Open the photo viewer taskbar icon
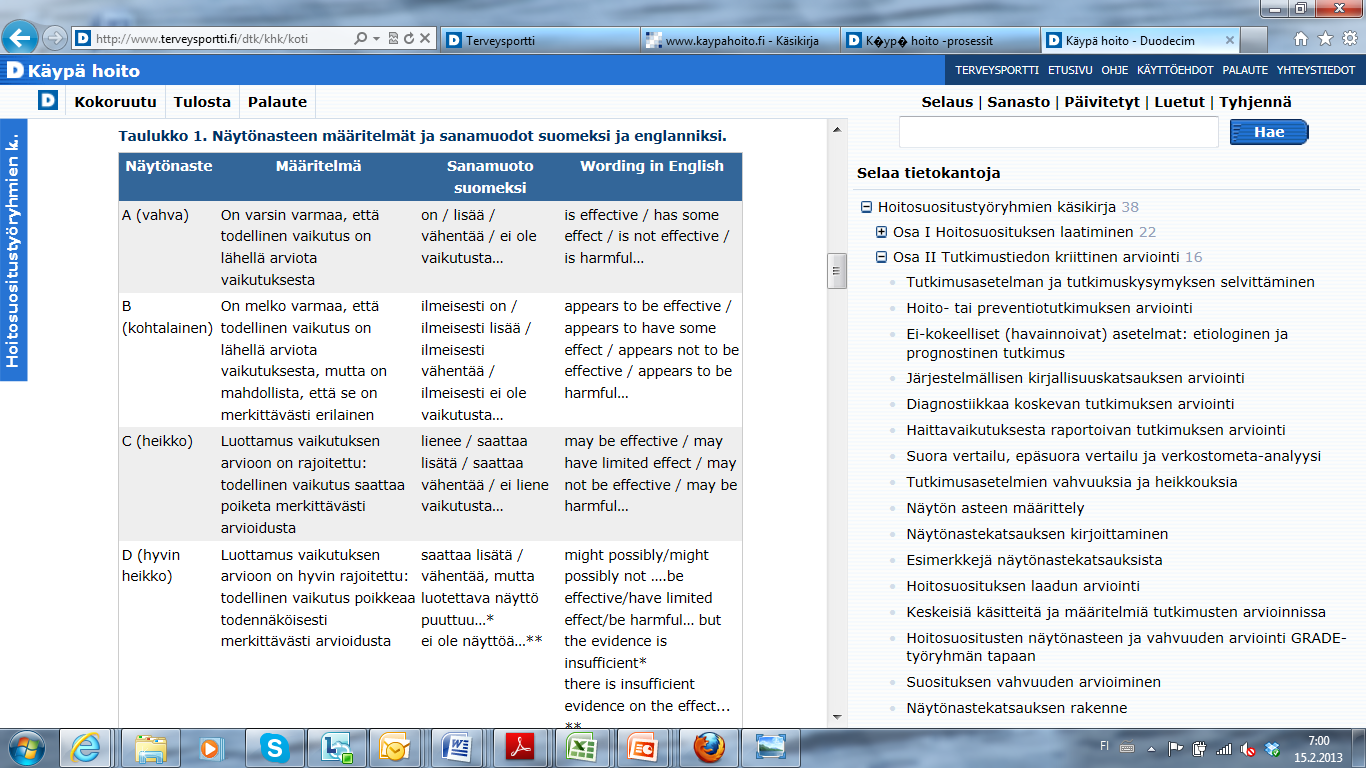Image resolution: width=1366 pixels, height=768 pixels. click(770, 747)
